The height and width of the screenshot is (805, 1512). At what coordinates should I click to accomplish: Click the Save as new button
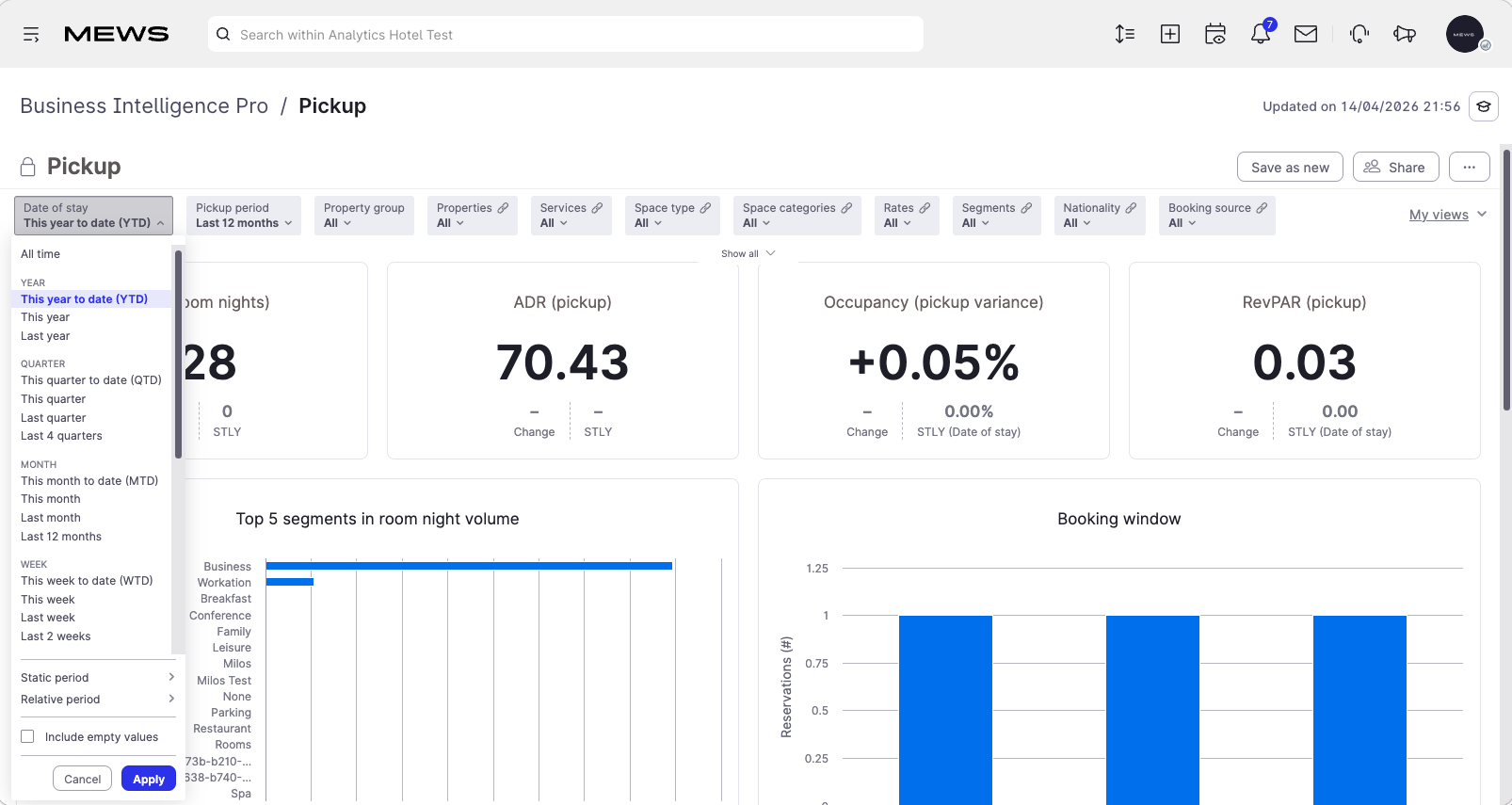tap(1290, 168)
